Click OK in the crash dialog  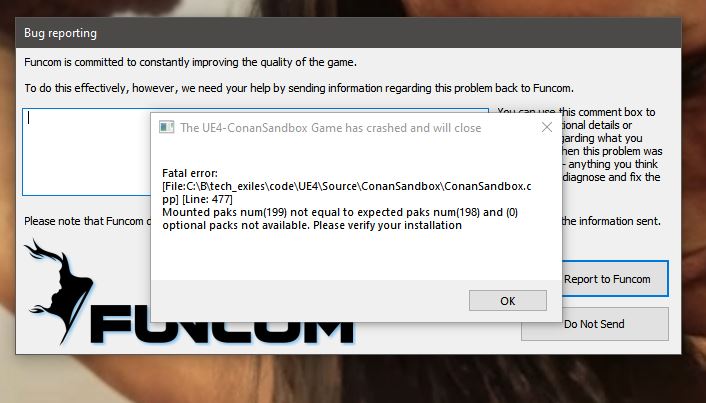click(x=507, y=301)
